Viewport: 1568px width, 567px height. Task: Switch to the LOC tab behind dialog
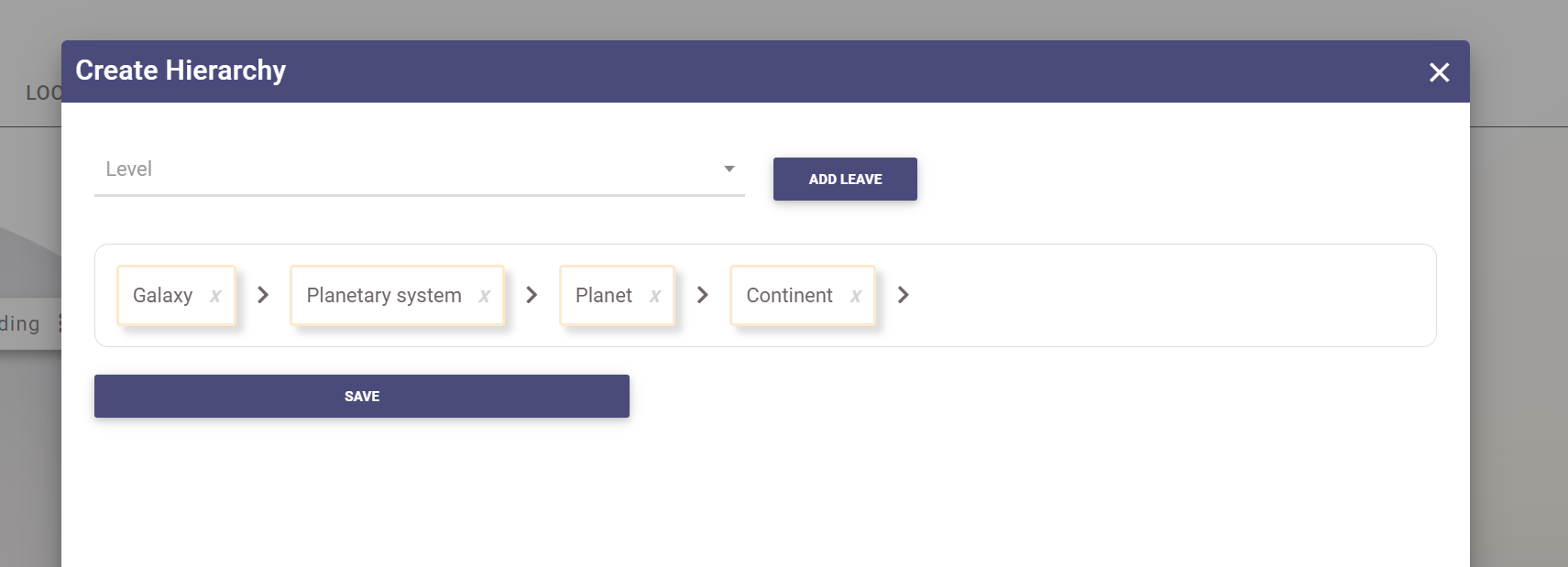[42, 93]
